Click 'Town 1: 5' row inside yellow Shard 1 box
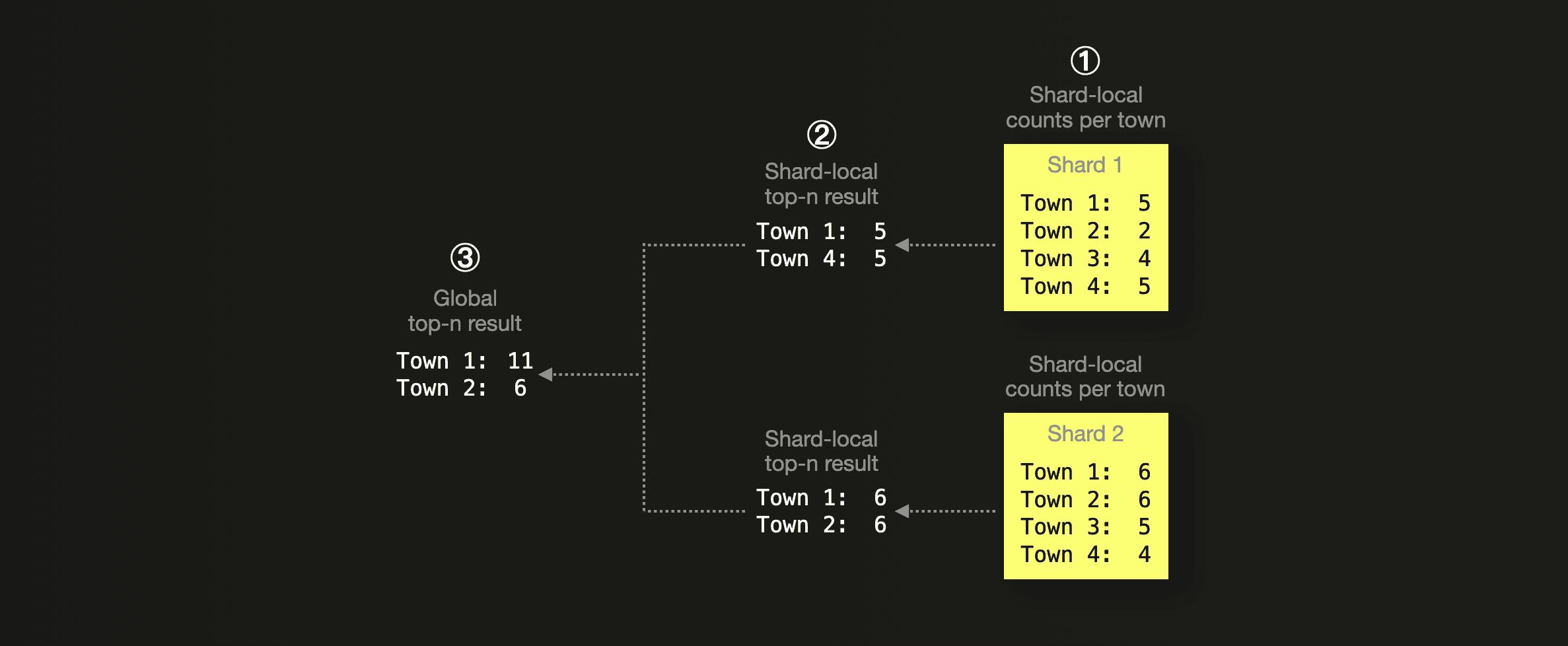Screen dimensions: 1568x646 tap(1085, 203)
